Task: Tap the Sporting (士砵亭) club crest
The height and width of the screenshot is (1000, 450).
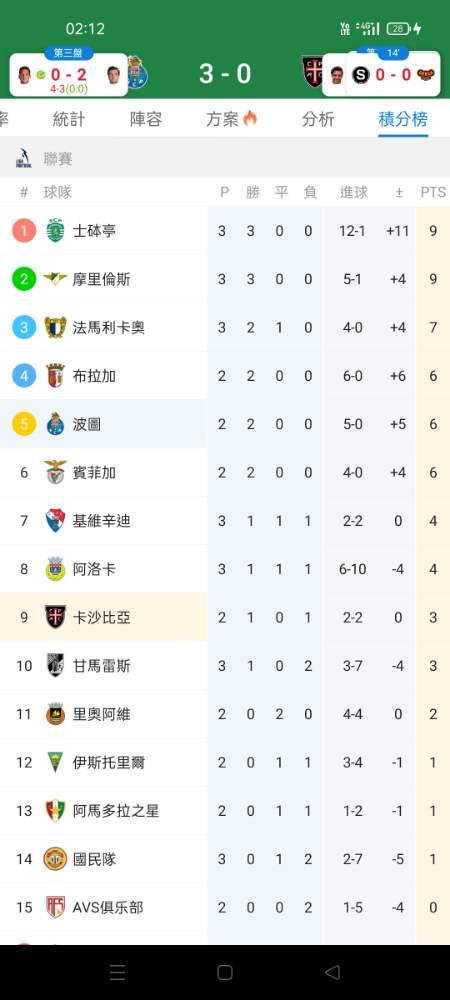Action: [x=55, y=230]
